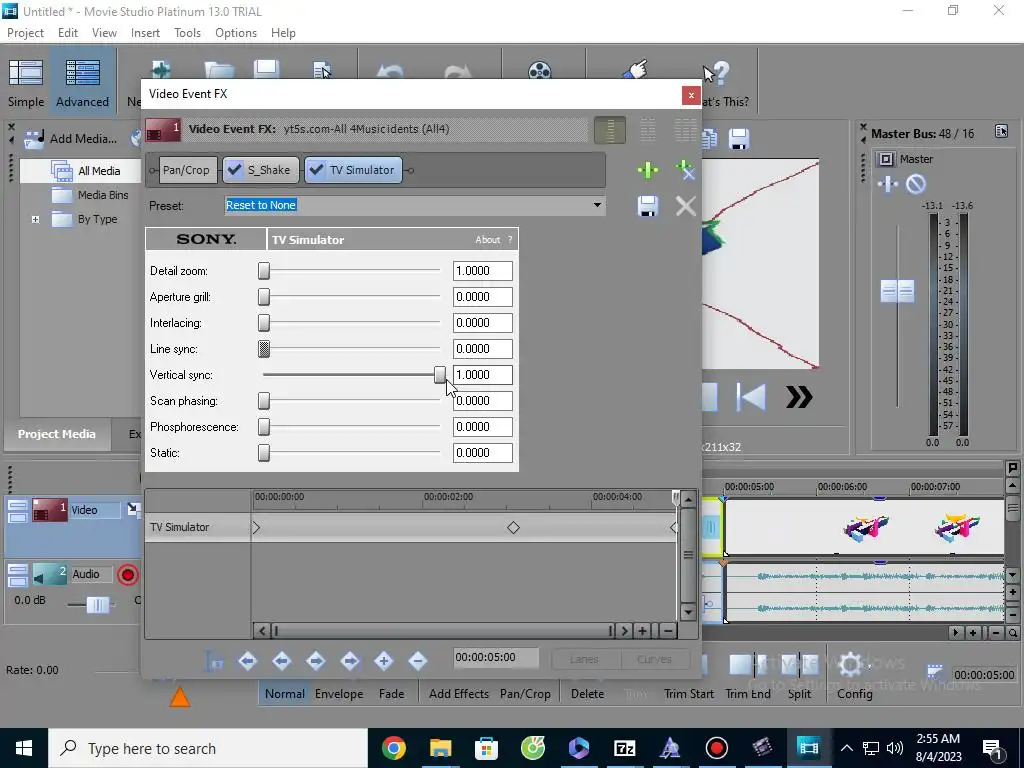
Task: Show hidden system tray icons
Action: pyautogui.click(x=846, y=748)
